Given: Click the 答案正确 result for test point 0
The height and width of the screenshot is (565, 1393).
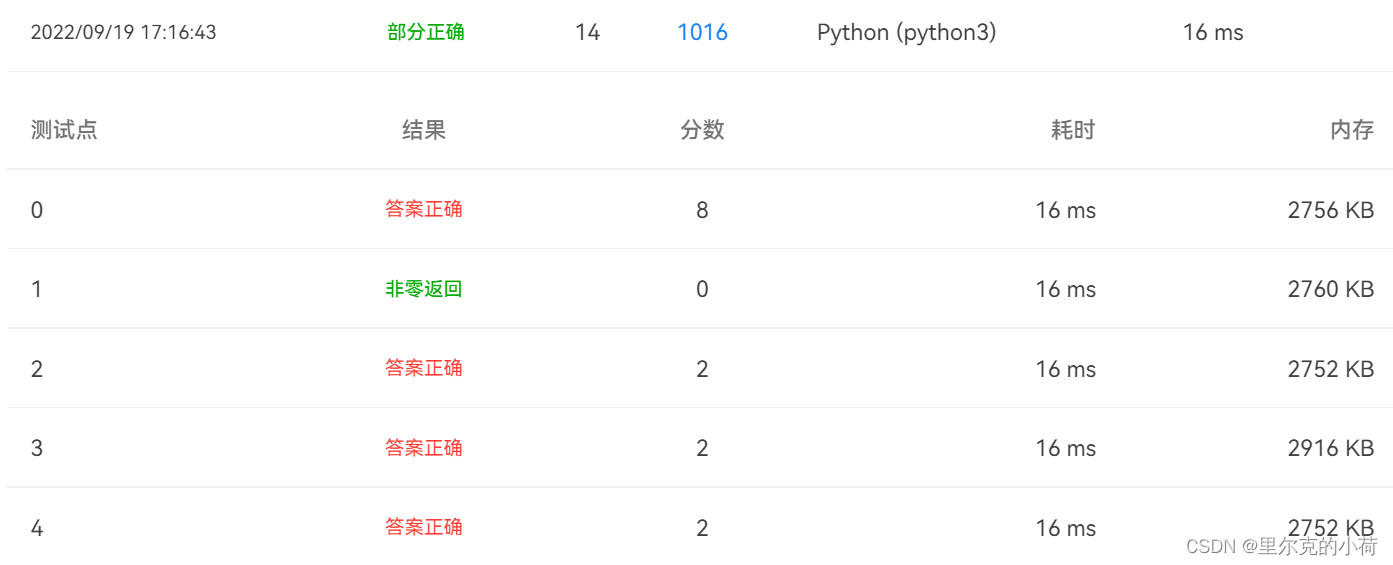Looking at the screenshot, I should (424, 209).
